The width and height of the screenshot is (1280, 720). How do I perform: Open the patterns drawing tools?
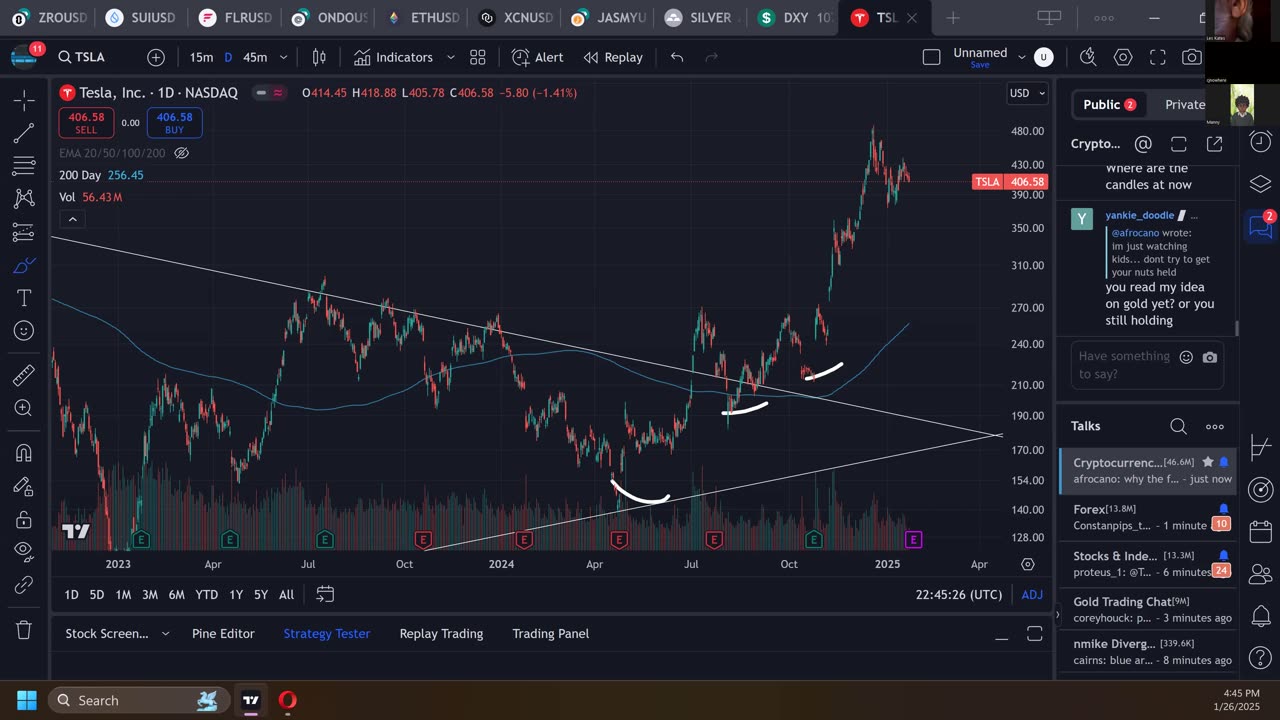[x=24, y=198]
